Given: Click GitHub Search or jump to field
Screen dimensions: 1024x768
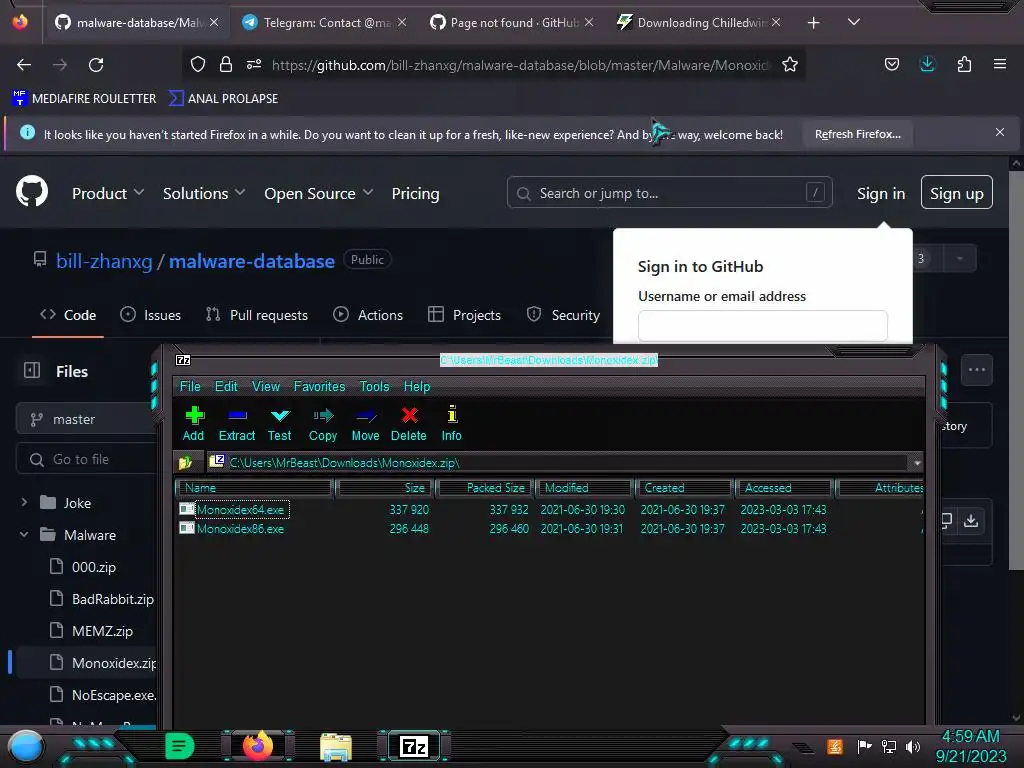Looking at the screenshot, I should coord(669,193).
